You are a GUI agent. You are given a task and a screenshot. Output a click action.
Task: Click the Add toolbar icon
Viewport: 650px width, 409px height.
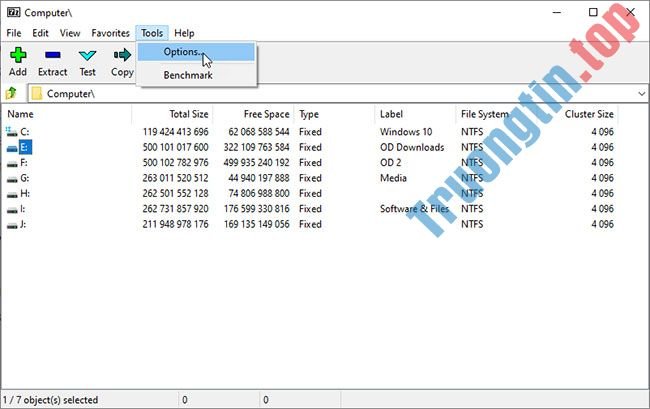click(18, 55)
